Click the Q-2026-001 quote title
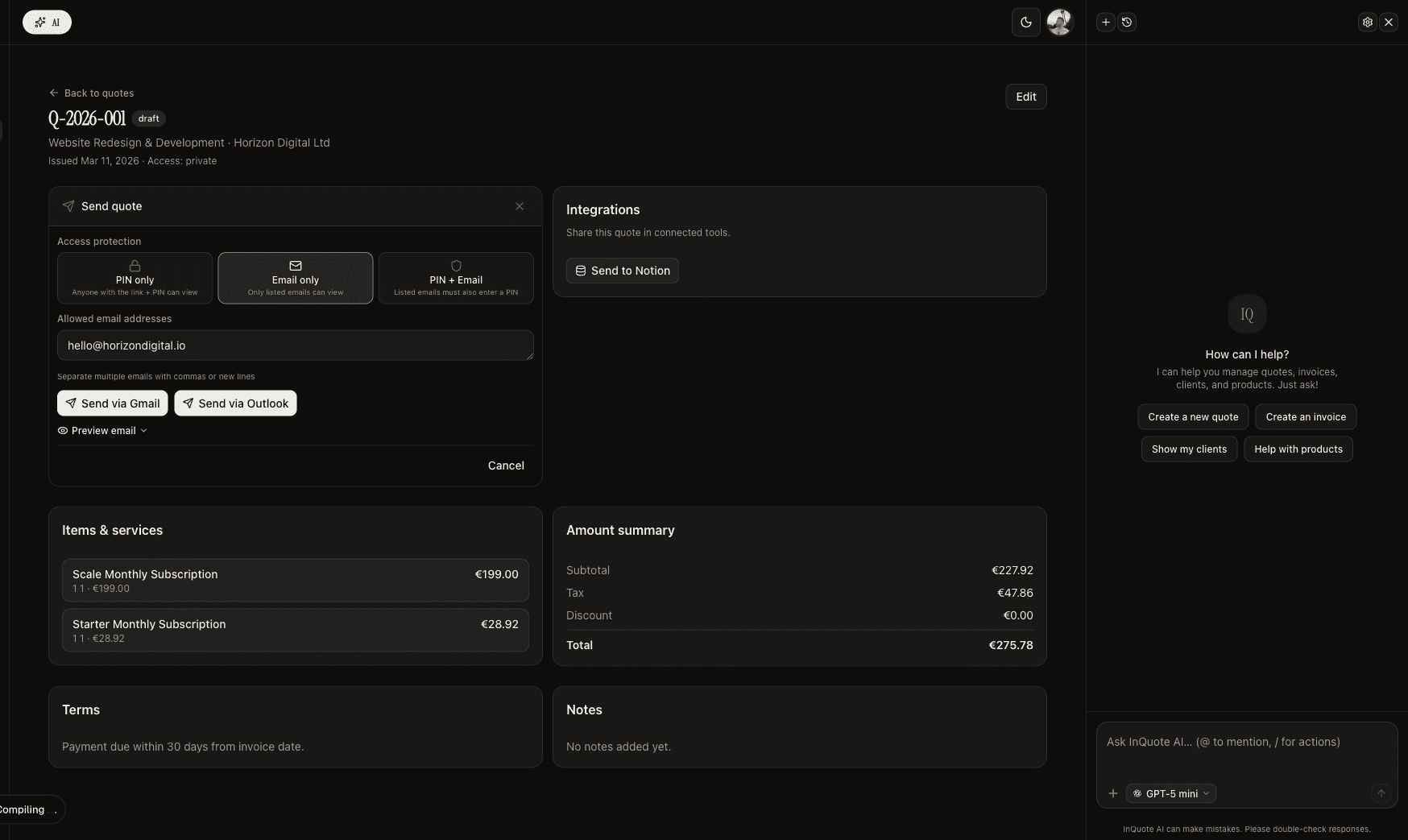The height and width of the screenshot is (840, 1408). click(x=87, y=118)
